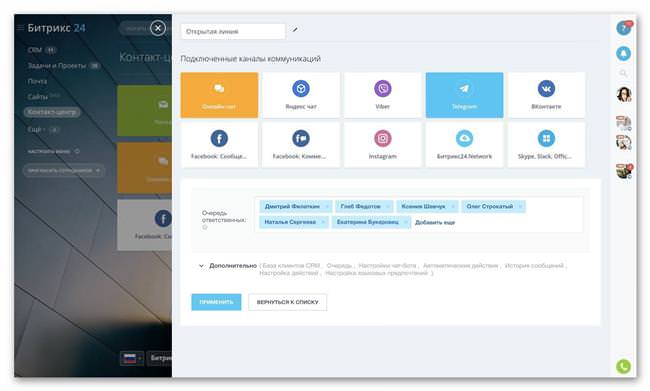Go to Задачи и Проекты menu item
650x391 pixels.
[x=57, y=66]
